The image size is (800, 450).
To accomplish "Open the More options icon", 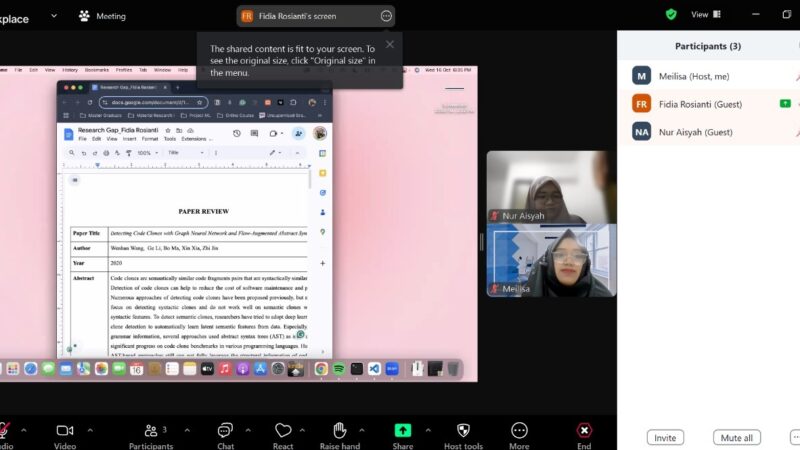I will coord(519,430).
